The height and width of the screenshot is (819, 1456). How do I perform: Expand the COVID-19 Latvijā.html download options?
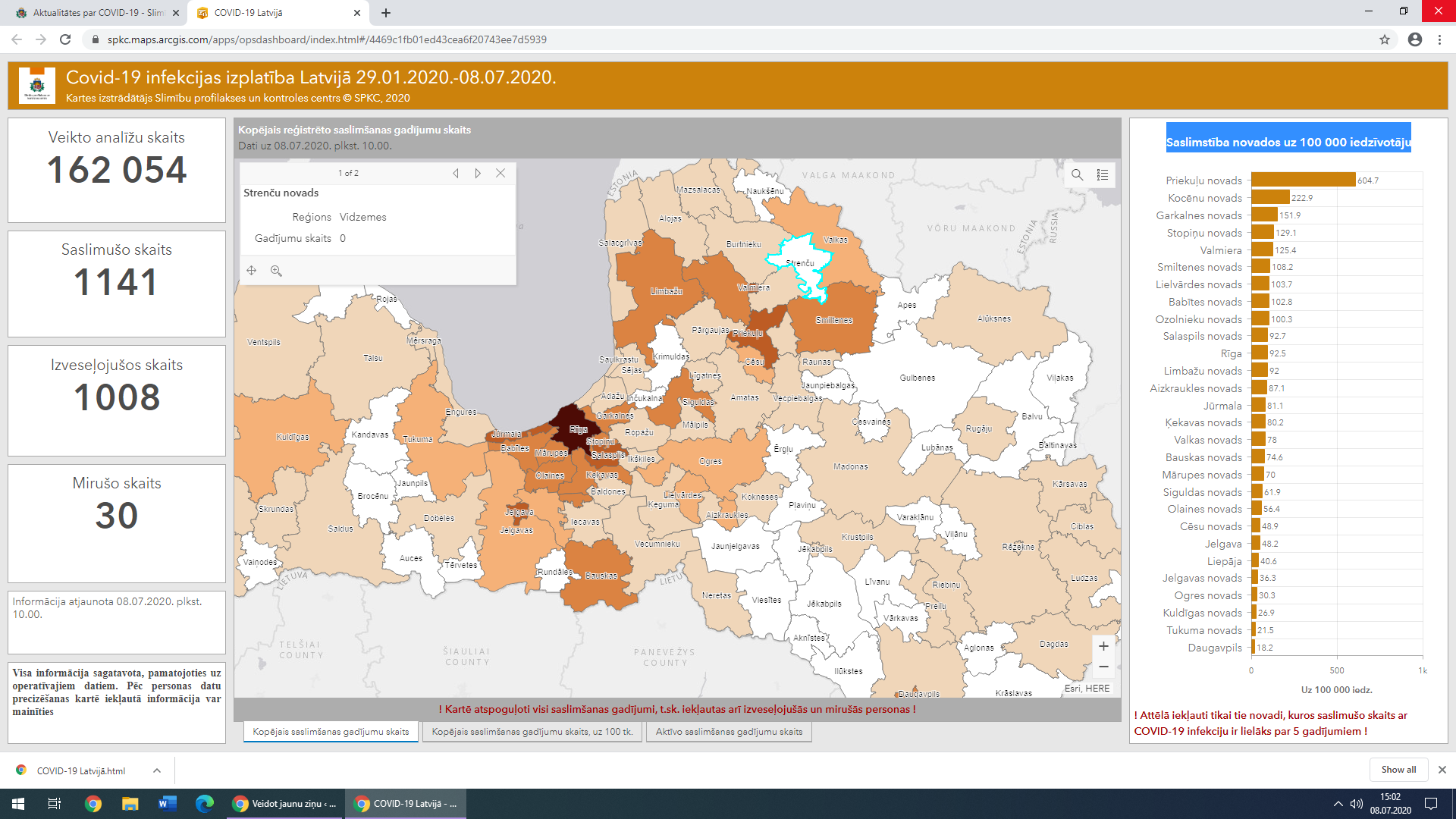157,770
